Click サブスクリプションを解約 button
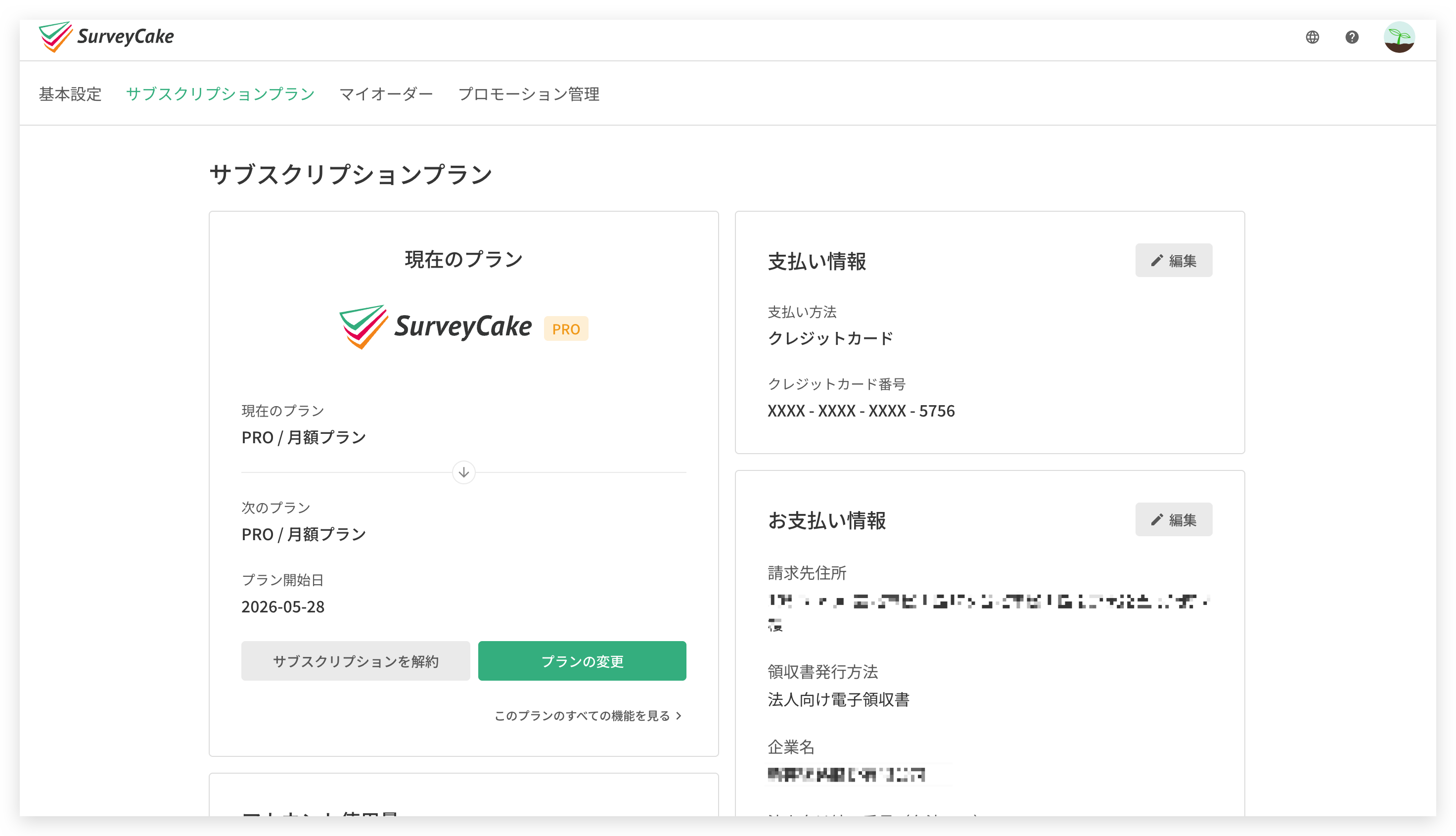1456x836 pixels. [355, 661]
